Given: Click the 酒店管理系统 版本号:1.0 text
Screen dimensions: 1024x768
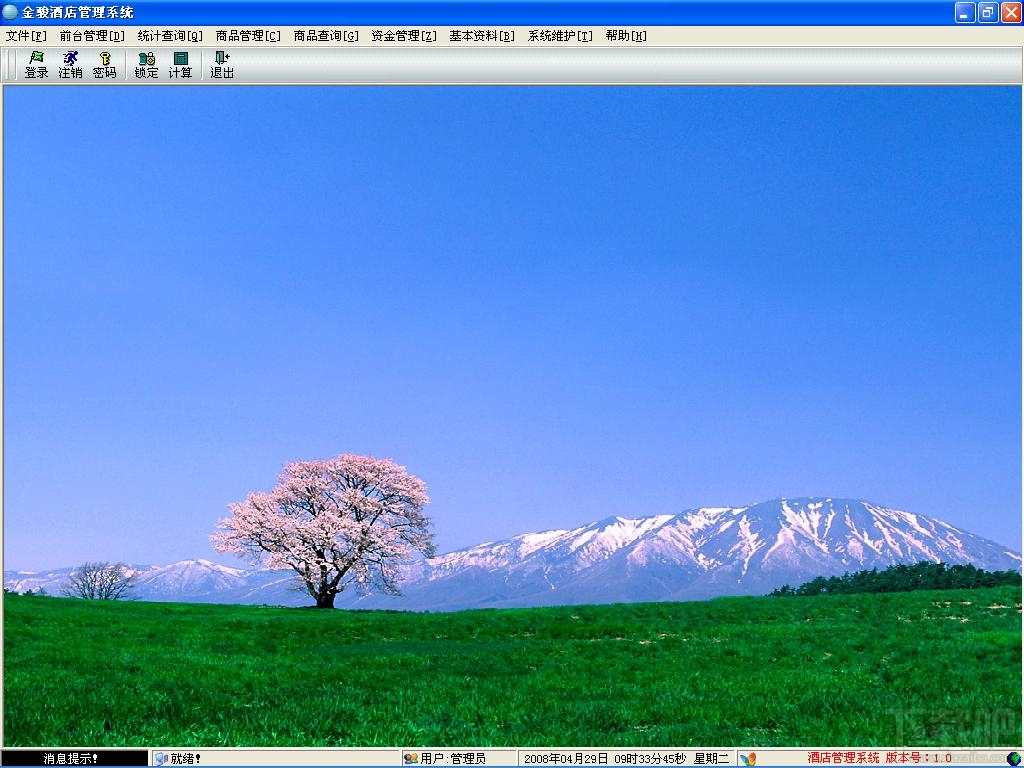Looking at the screenshot, I should pos(879,758).
